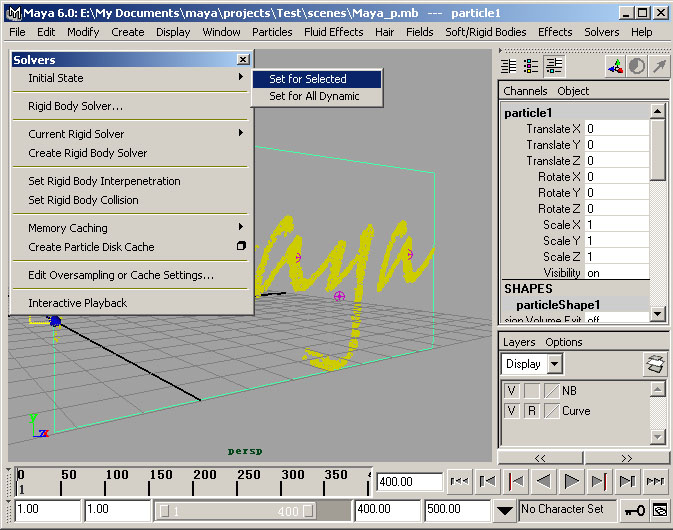Image resolution: width=673 pixels, height=530 pixels.
Task: Show the Channel Box and Layer Editor layout icon
Action: coord(554,66)
